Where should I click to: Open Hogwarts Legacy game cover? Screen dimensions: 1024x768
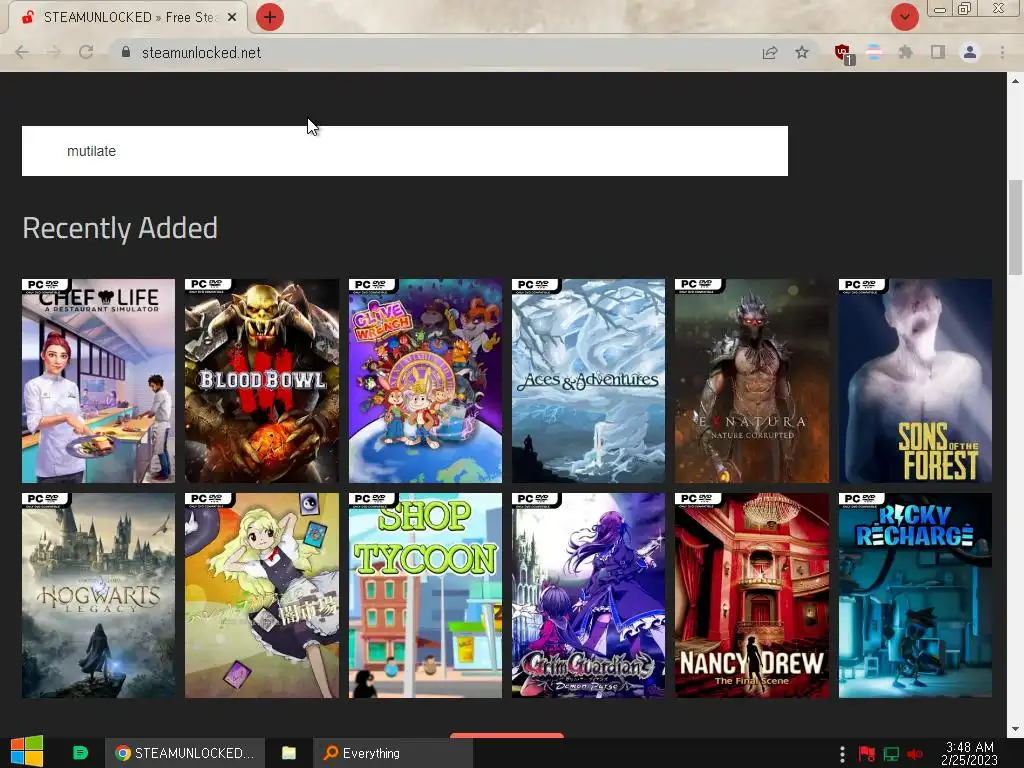(99, 596)
